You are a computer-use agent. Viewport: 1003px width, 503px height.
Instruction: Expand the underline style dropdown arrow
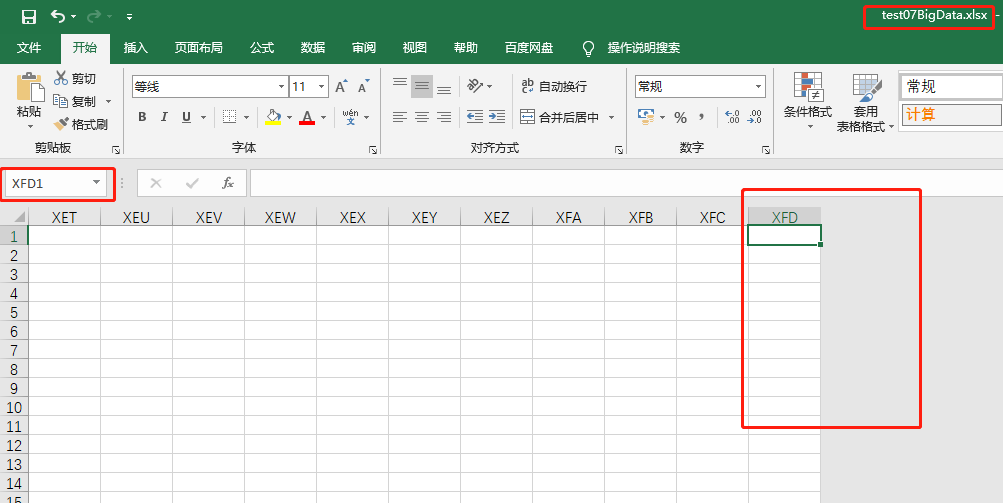pyautogui.click(x=203, y=118)
